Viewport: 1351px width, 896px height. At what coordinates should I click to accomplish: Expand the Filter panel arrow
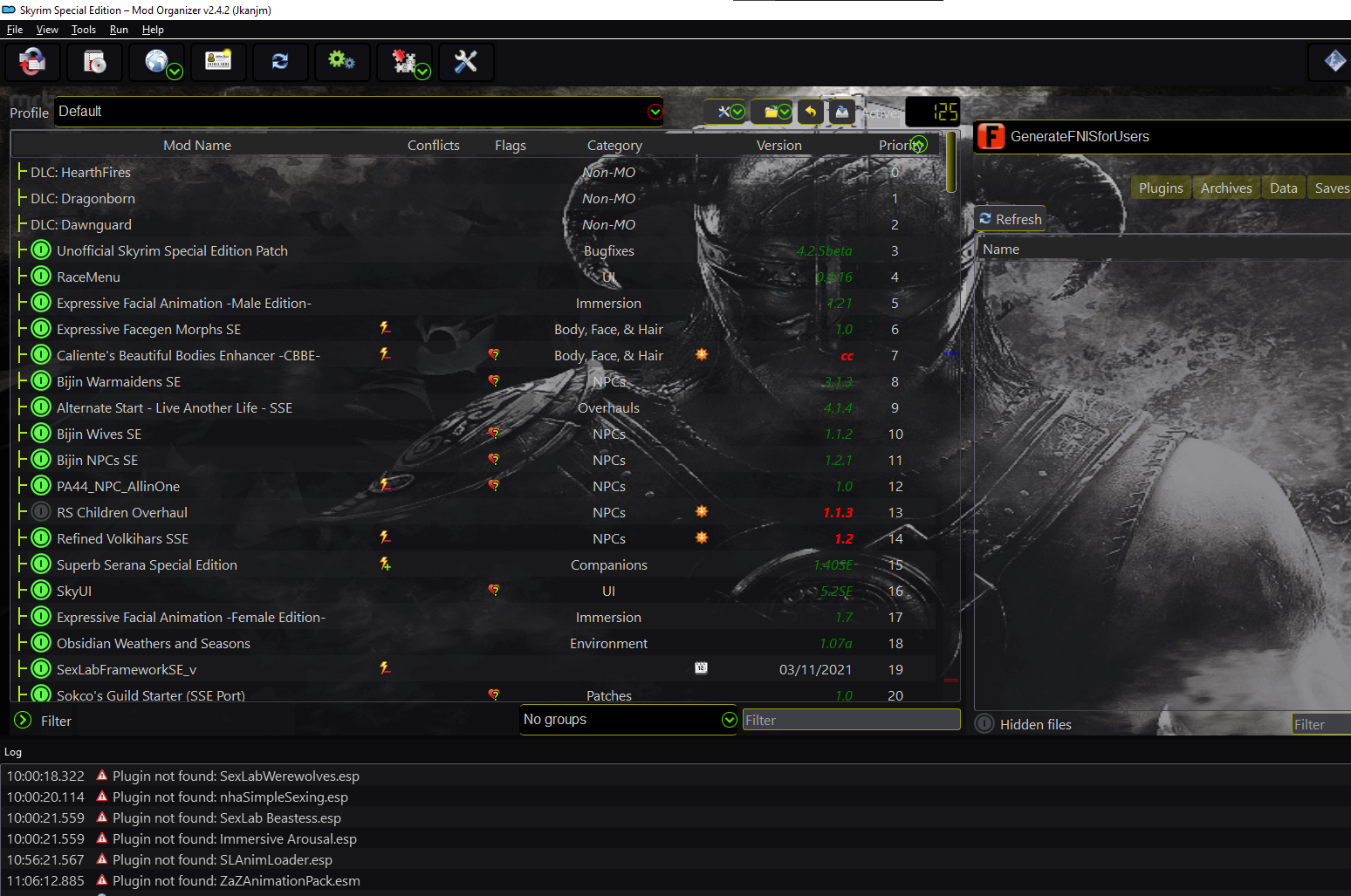23,721
